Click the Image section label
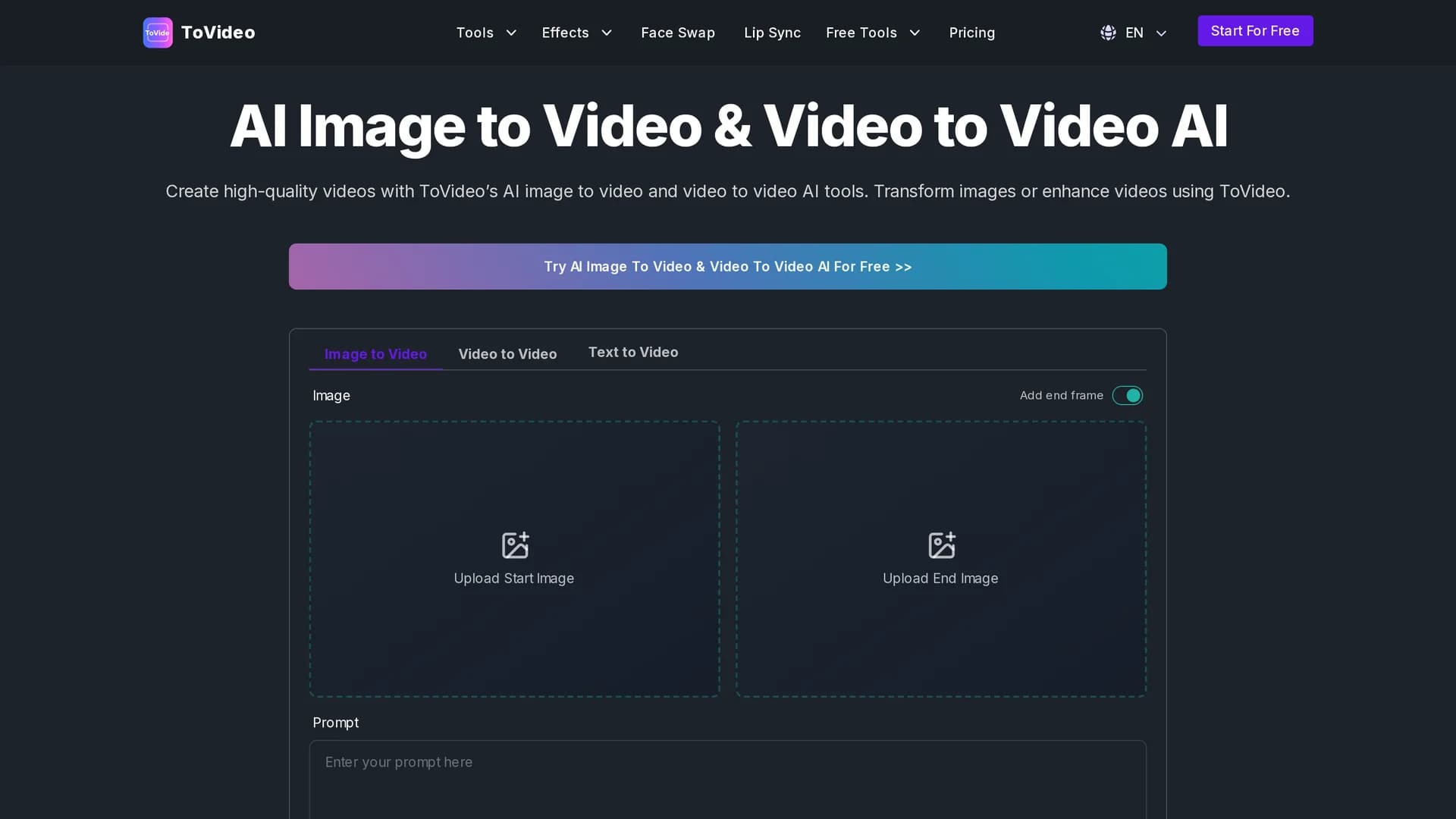Image resolution: width=1456 pixels, height=819 pixels. click(x=331, y=396)
